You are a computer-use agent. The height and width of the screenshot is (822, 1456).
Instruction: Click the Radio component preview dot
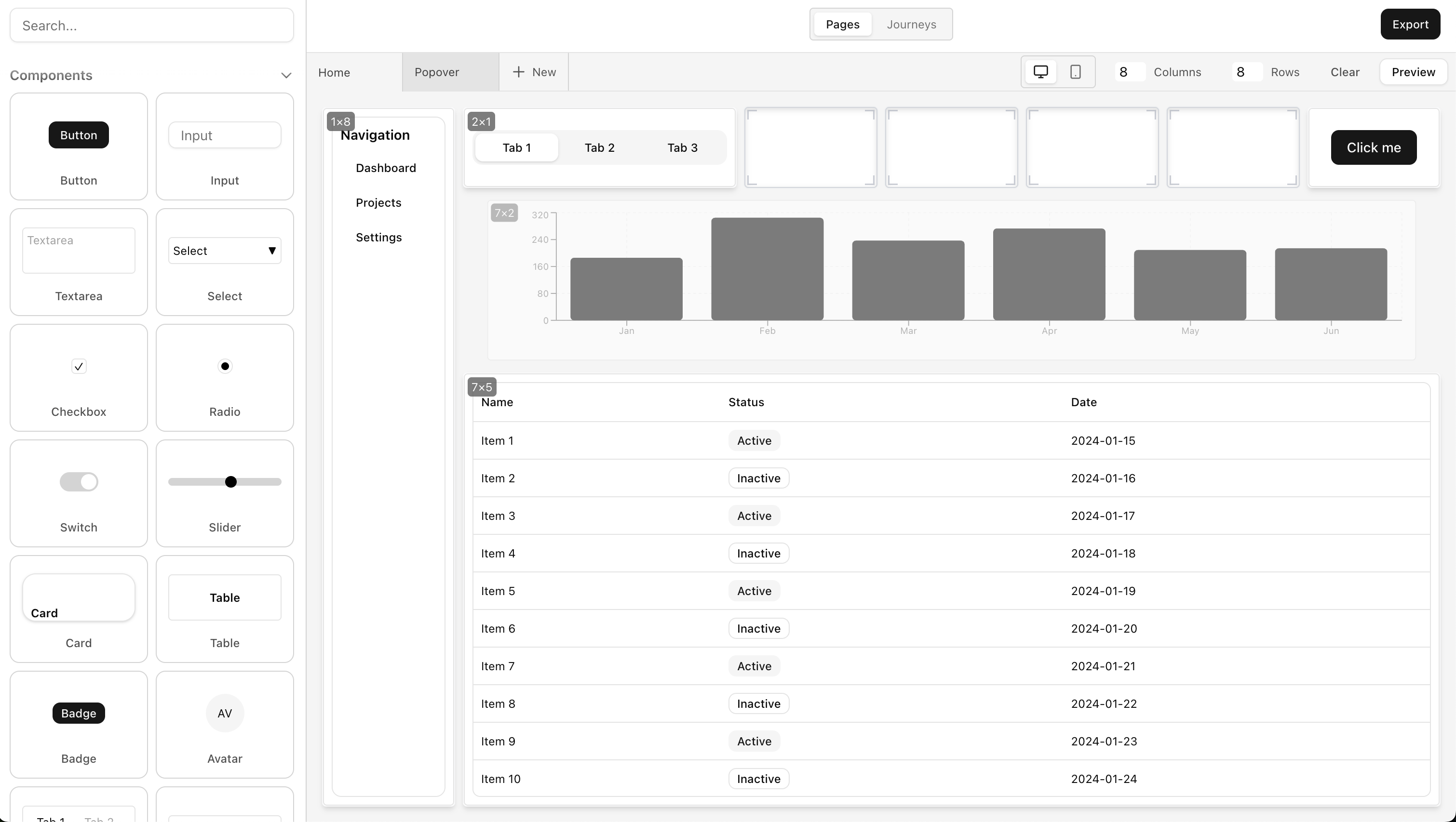click(225, 366)
